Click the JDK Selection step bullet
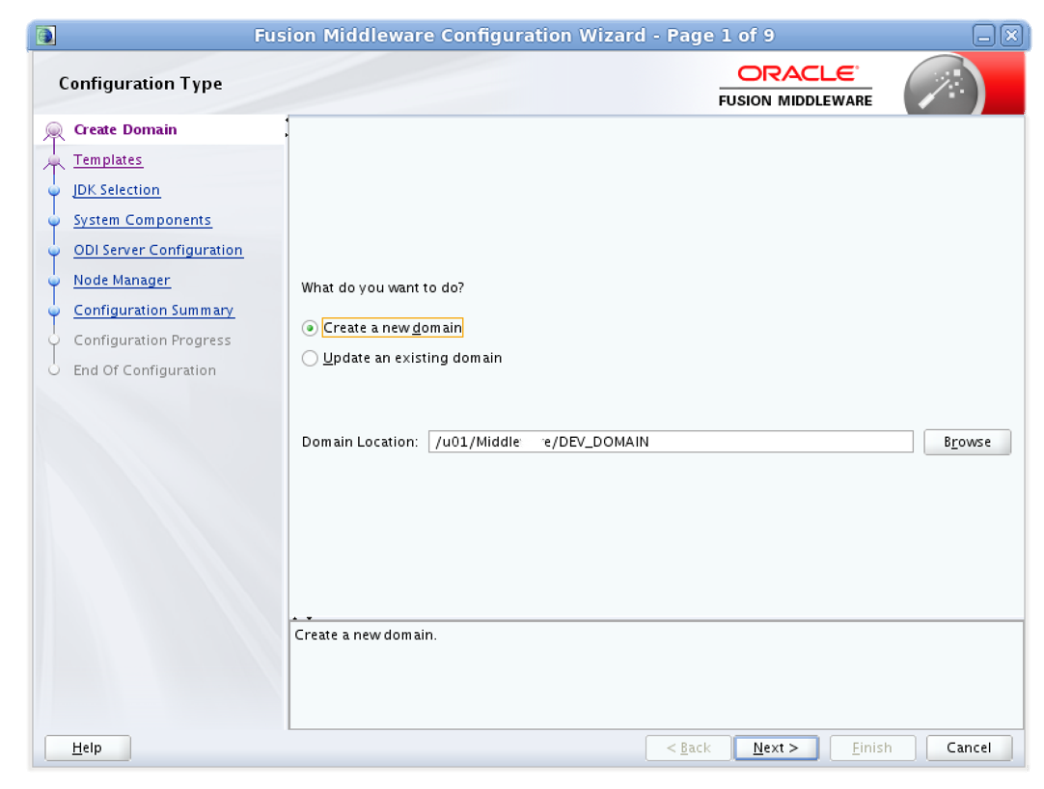This screenshot has width=1044, height=789. click(55, 191)
